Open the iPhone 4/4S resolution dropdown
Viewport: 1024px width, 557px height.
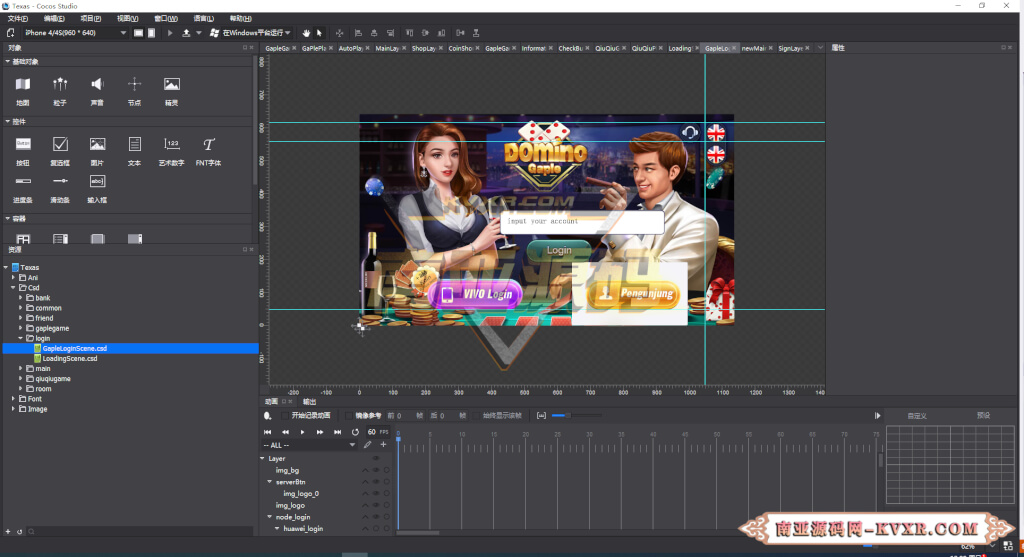pos(74,33)
